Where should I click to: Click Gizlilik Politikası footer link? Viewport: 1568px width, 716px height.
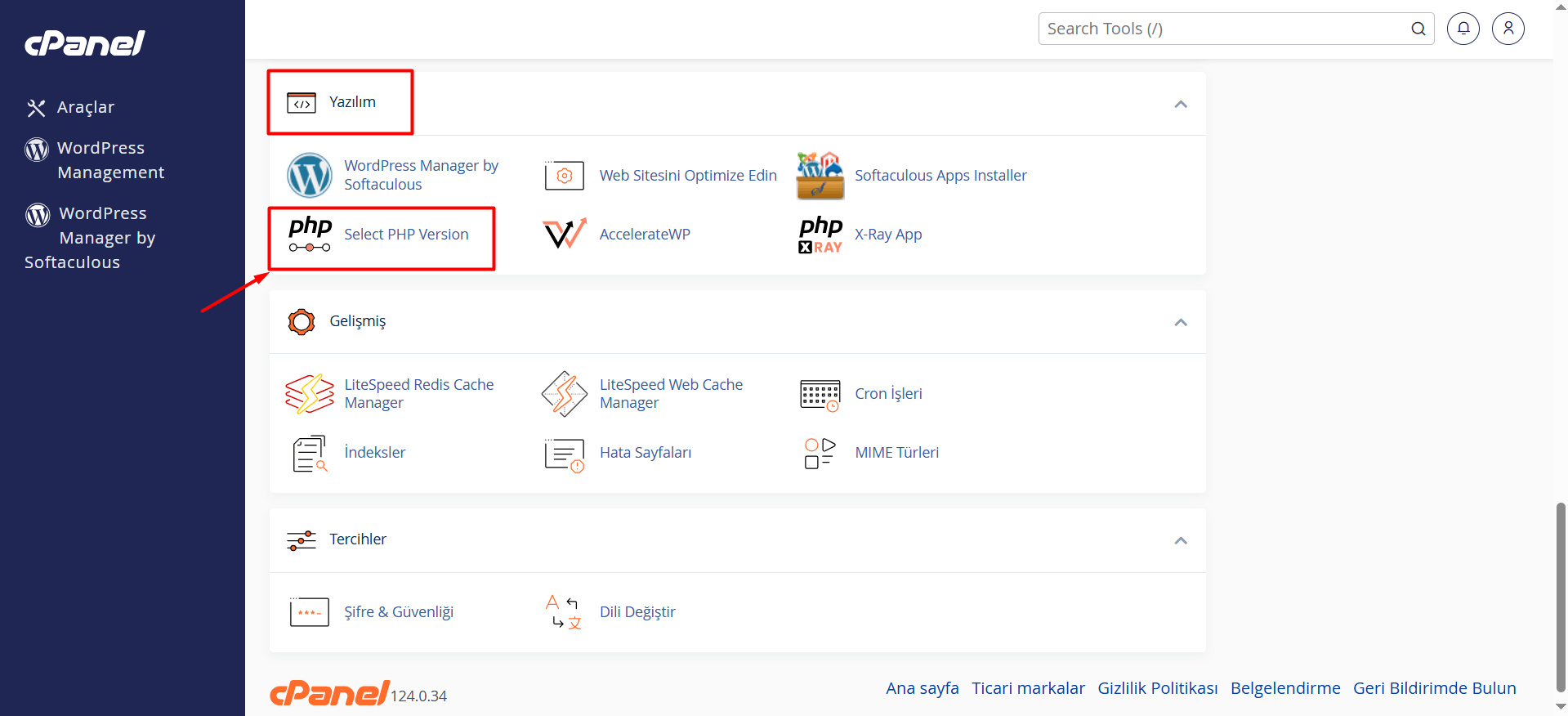(x=1158, y=688)
